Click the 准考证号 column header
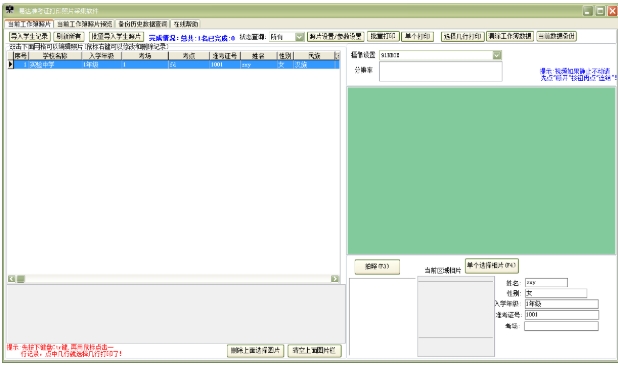The width and height of the screenshot is (618, 367). tap(225, 56)
